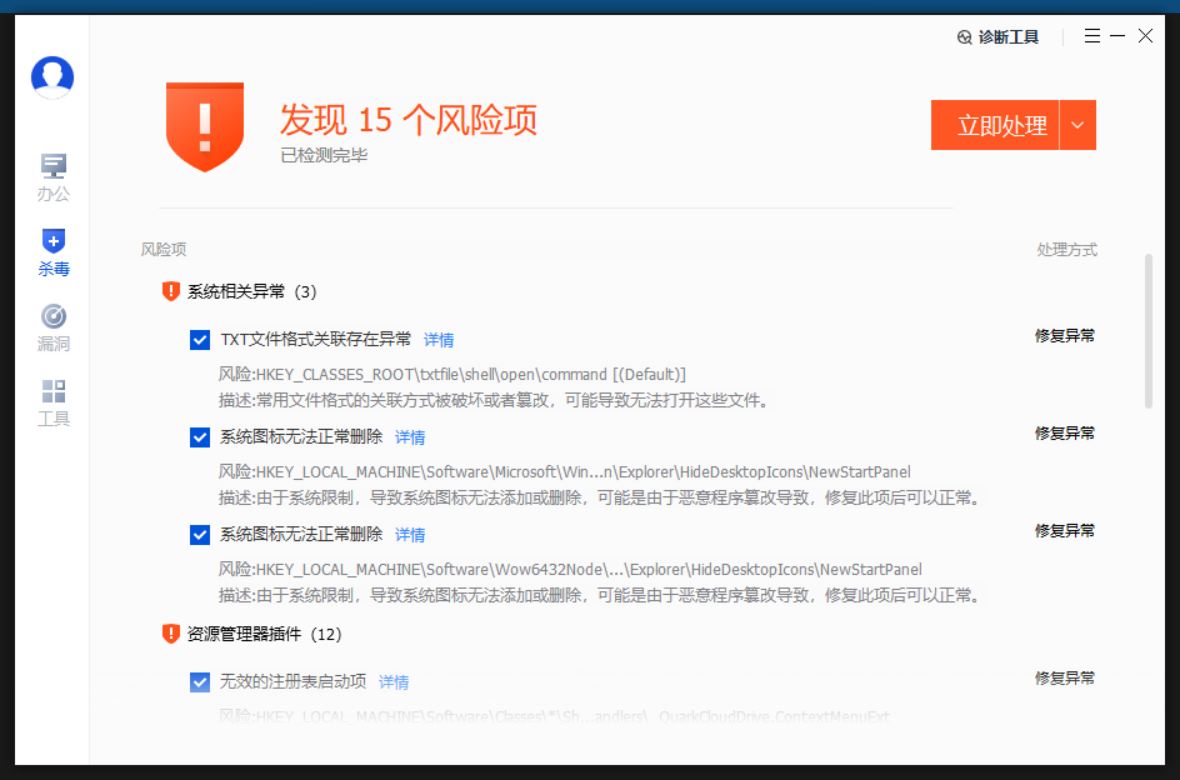
Task: Click the vertical scrollbar thumb
Action: coord(1148,331)
